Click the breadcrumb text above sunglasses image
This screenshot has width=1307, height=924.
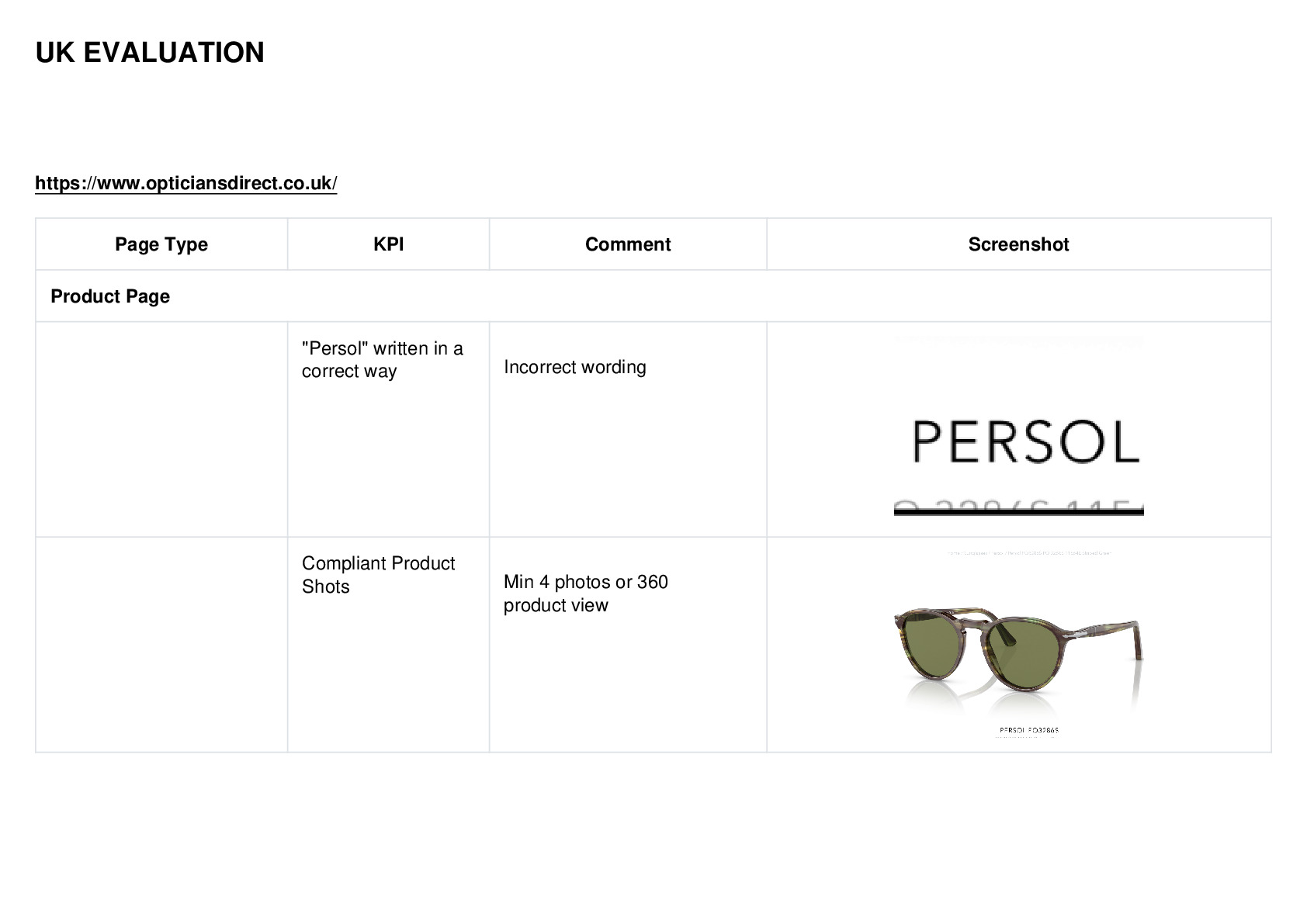pos(1029,553)
